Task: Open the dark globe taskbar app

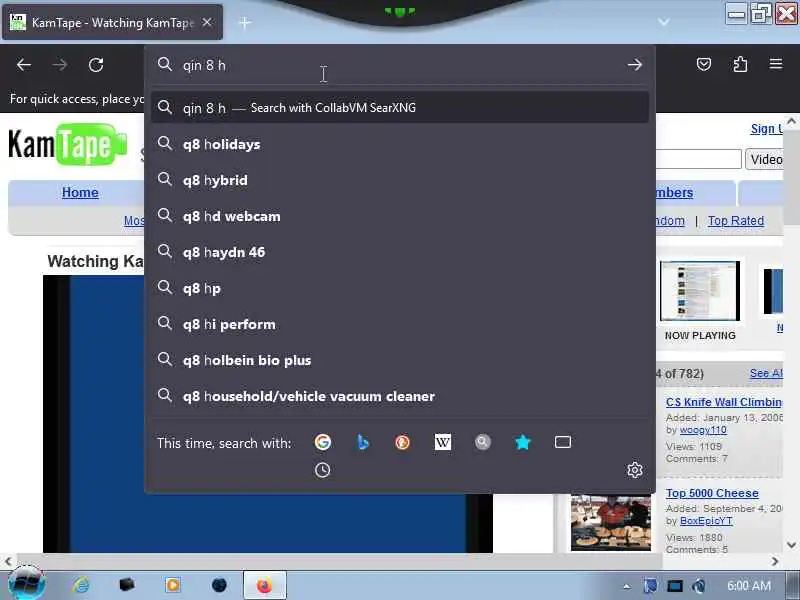Action: tap(219, 585)
